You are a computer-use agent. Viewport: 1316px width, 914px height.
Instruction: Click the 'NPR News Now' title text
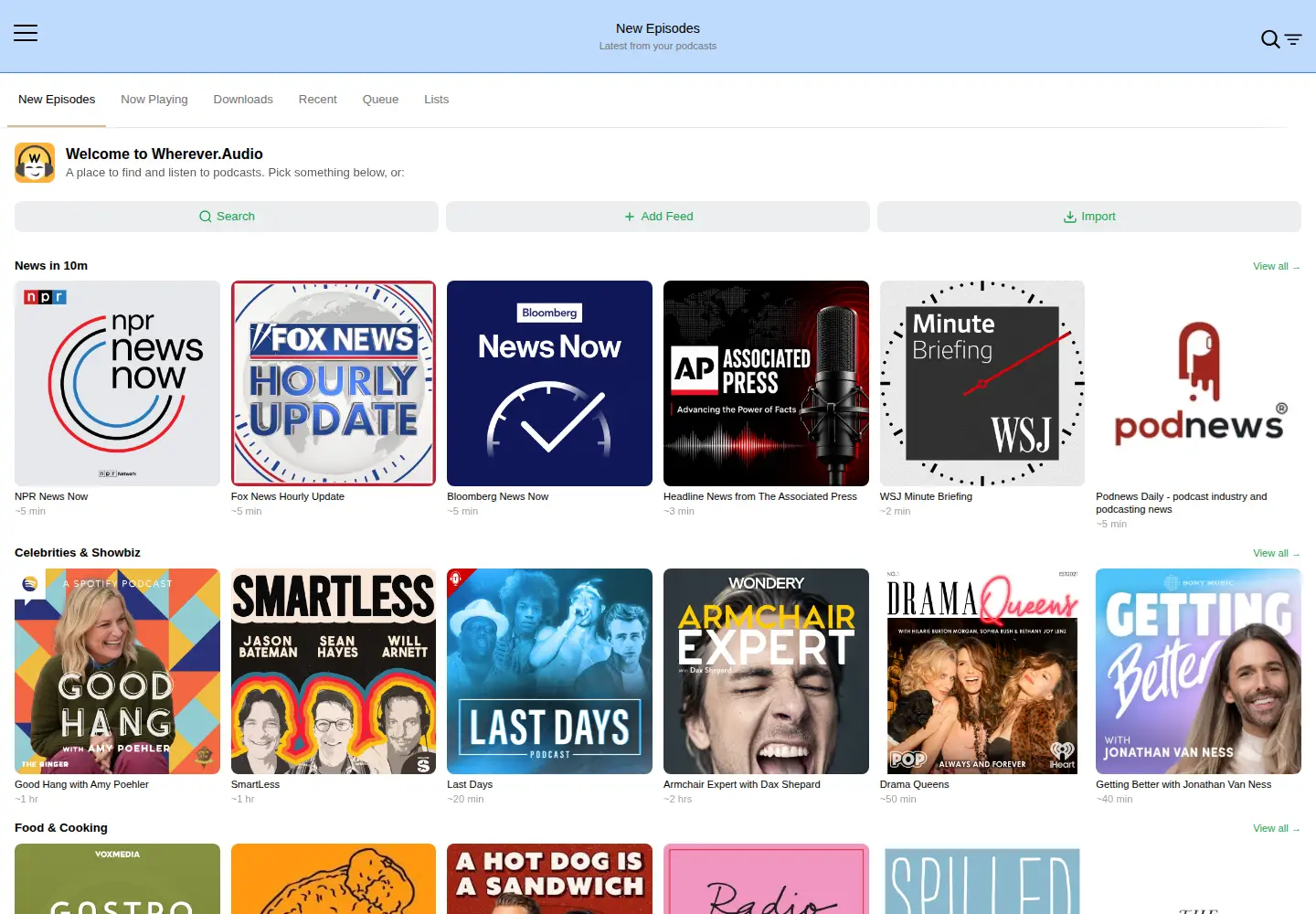click(51, 496)
